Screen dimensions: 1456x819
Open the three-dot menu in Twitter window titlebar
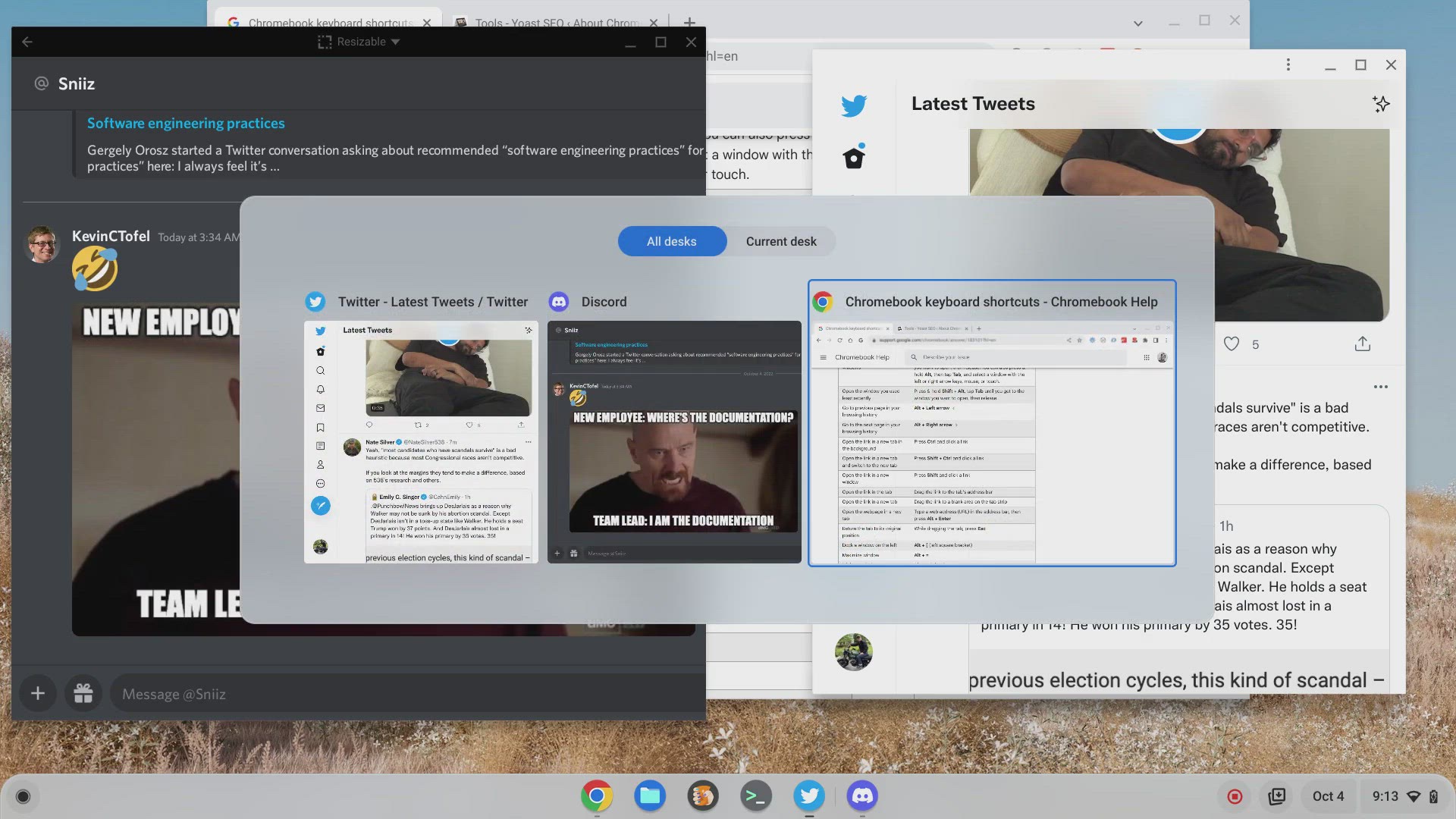[x=1288, y=64]
